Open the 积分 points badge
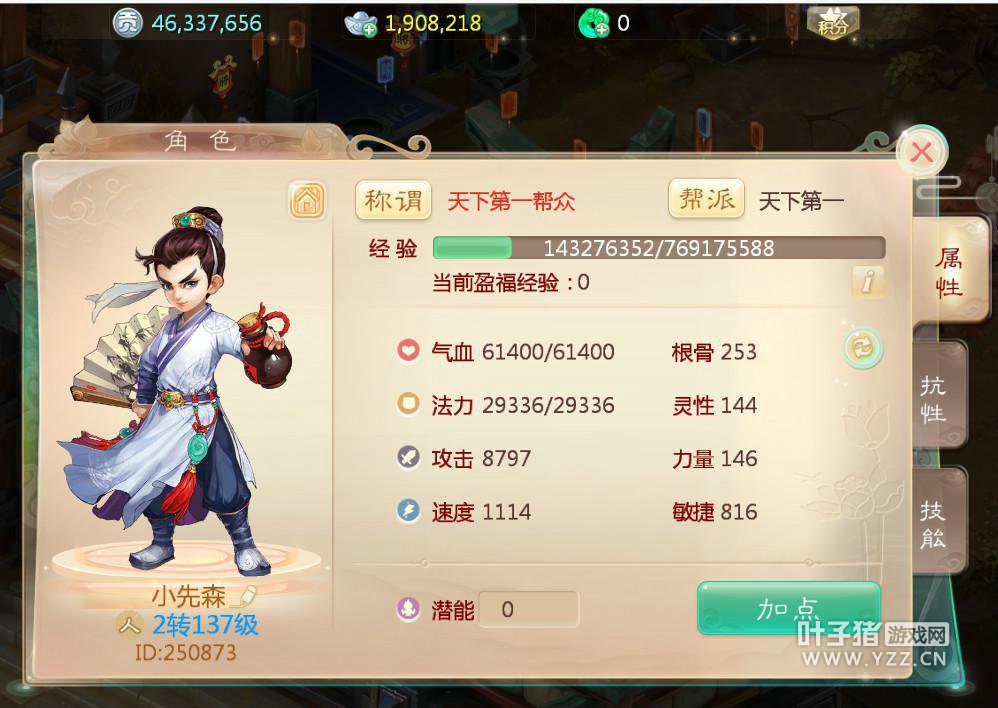The height and width of the screenshot is (708, 998). click(833, 23)
